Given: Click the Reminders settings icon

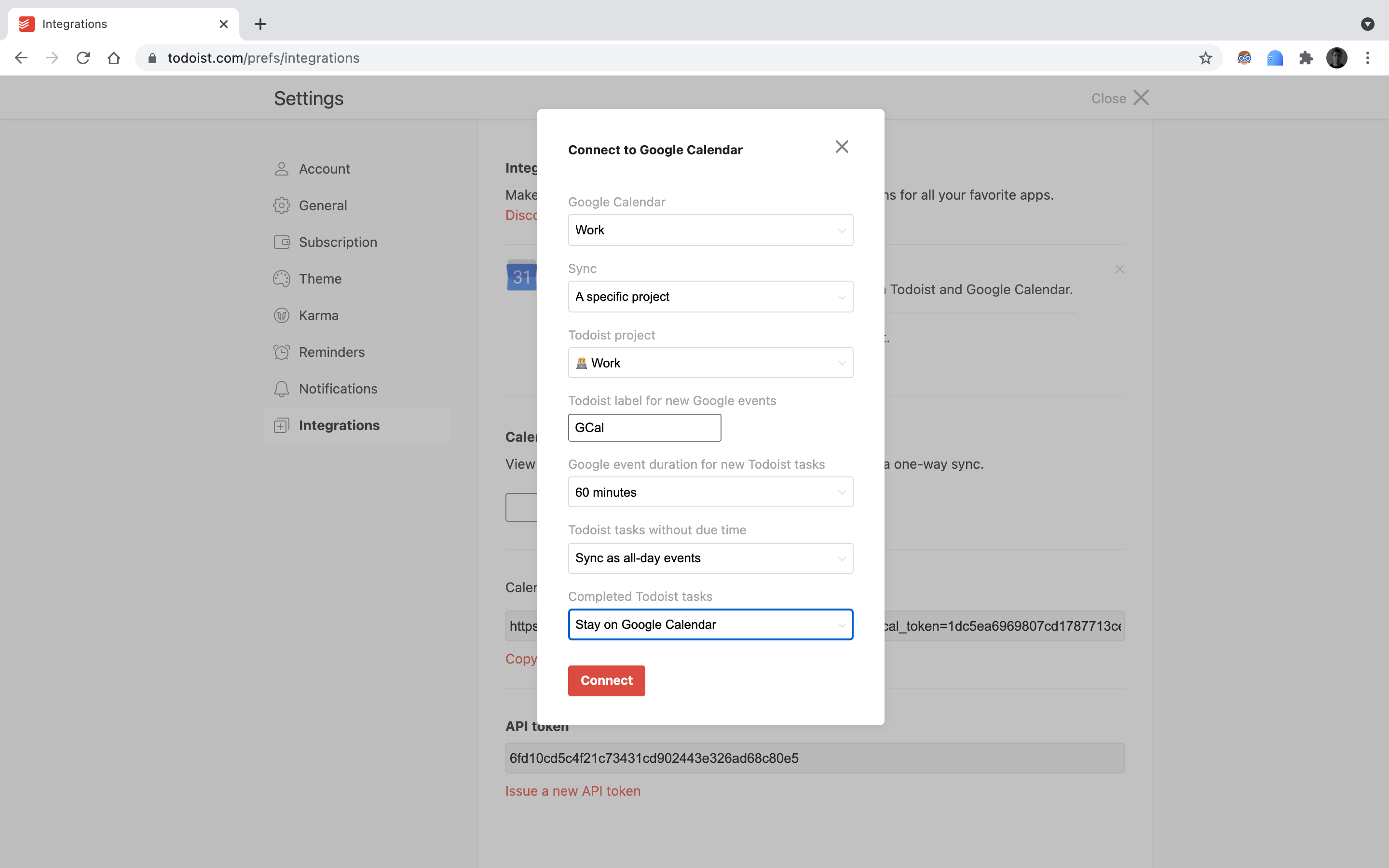Looking at the screenshot, I should 281,352.
